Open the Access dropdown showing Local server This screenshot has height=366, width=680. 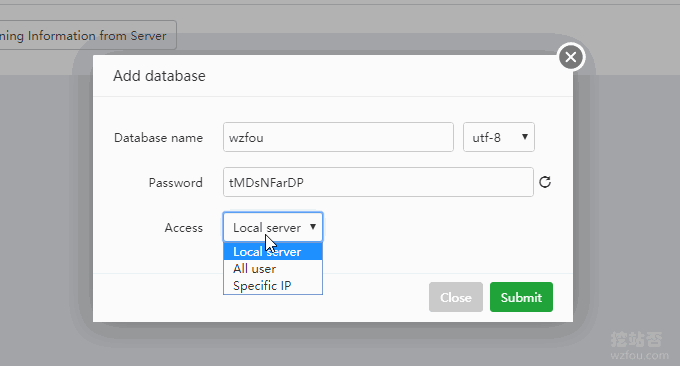(x=273, y=227)
